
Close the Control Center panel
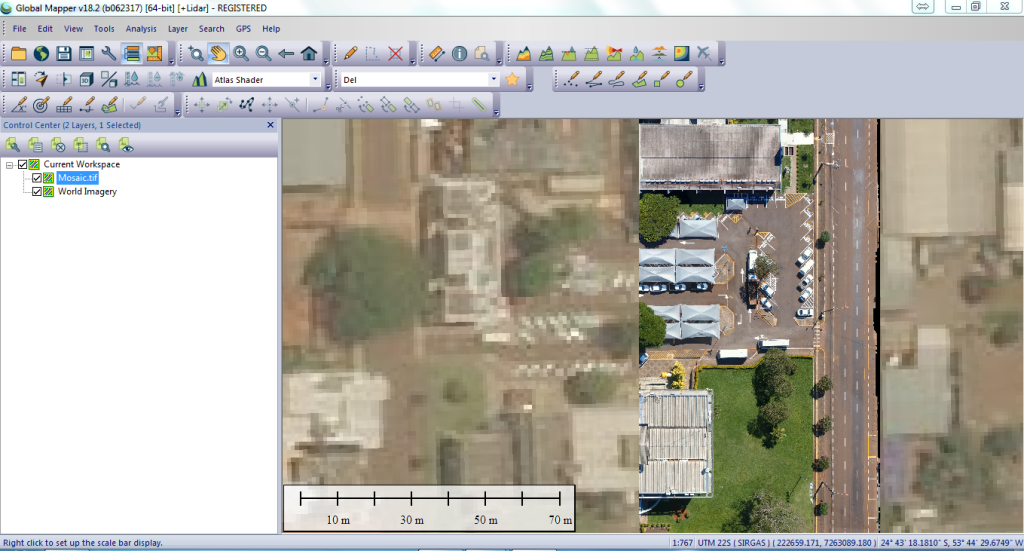tap(270, 125)
